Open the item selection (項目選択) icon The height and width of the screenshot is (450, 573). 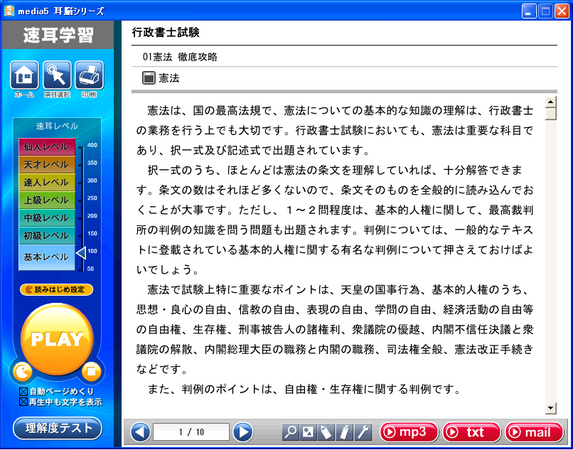[x=57, y=75]
